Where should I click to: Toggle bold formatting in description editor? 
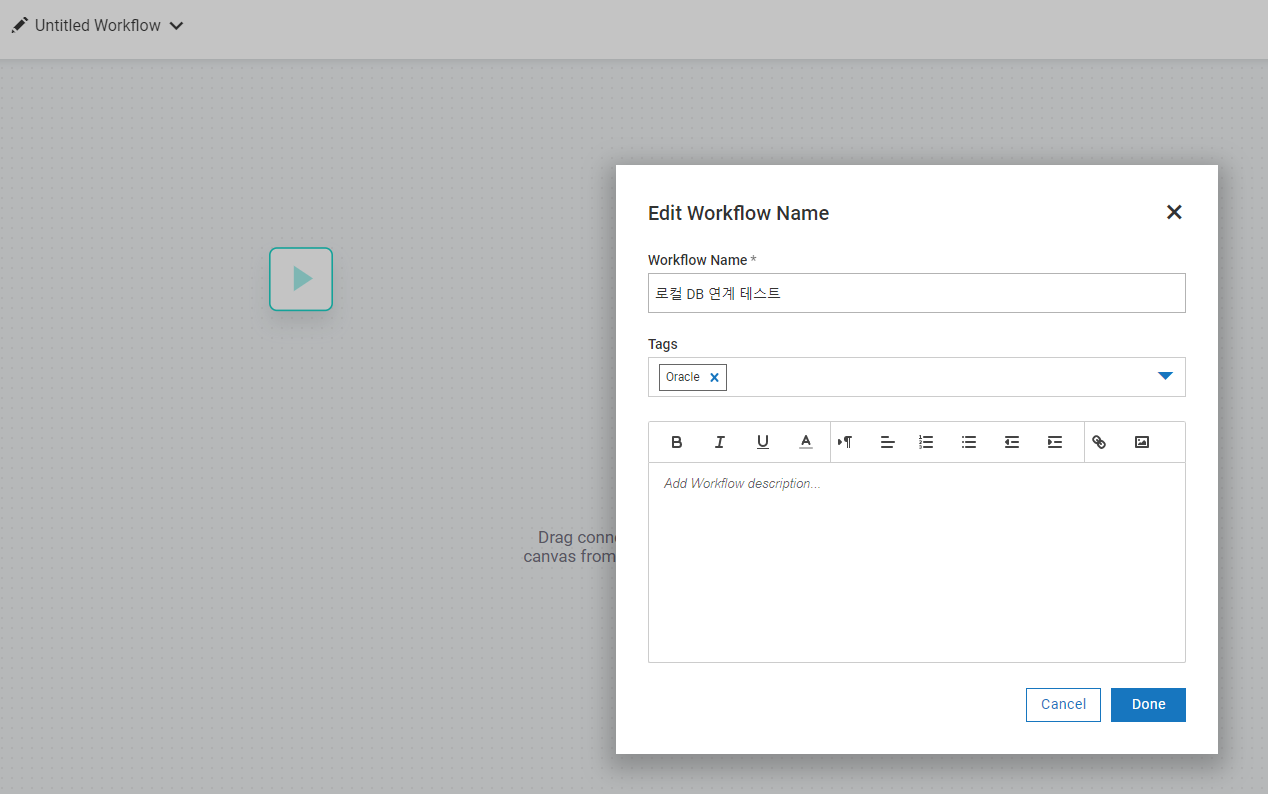[x=677, y=442]
